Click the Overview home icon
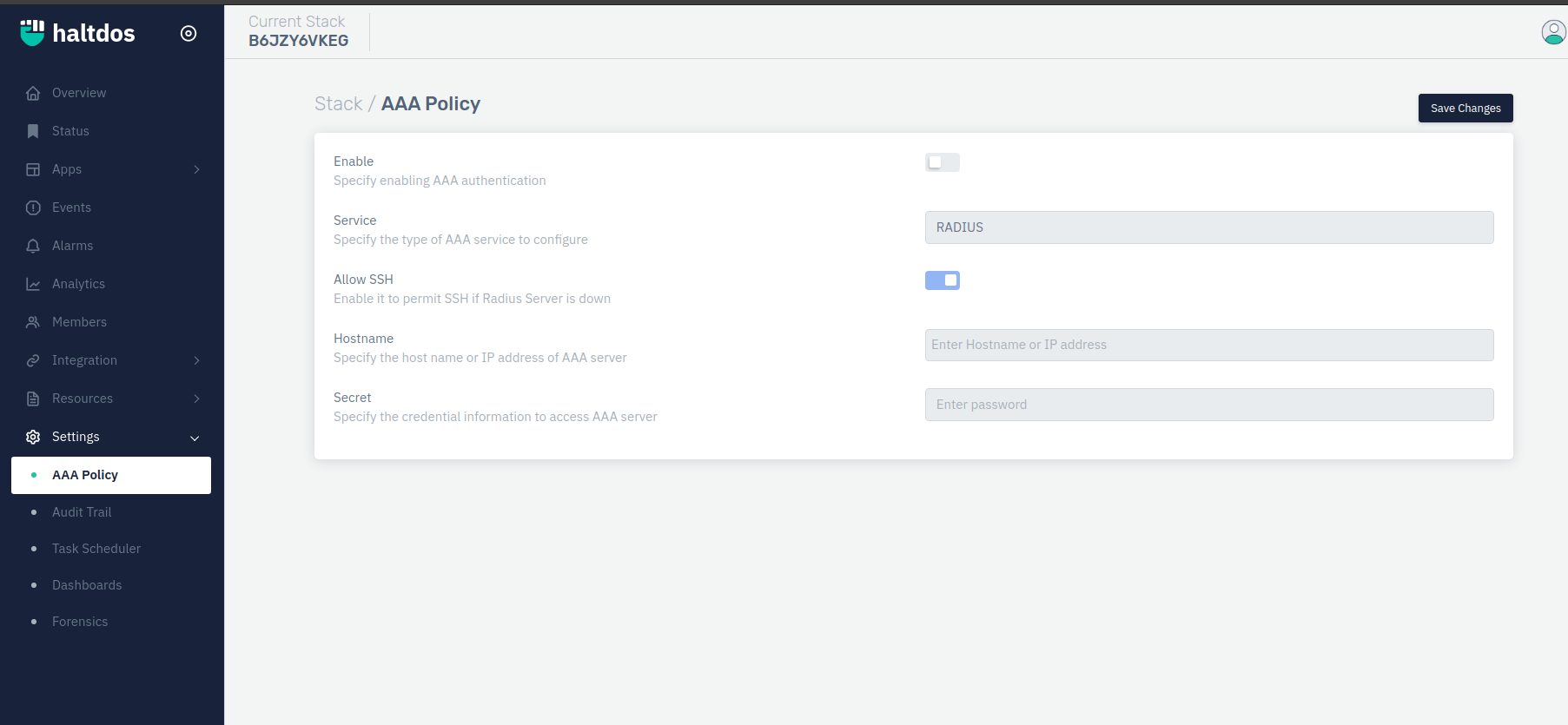Screen dimensions: 1568x725 pos(33,93)
